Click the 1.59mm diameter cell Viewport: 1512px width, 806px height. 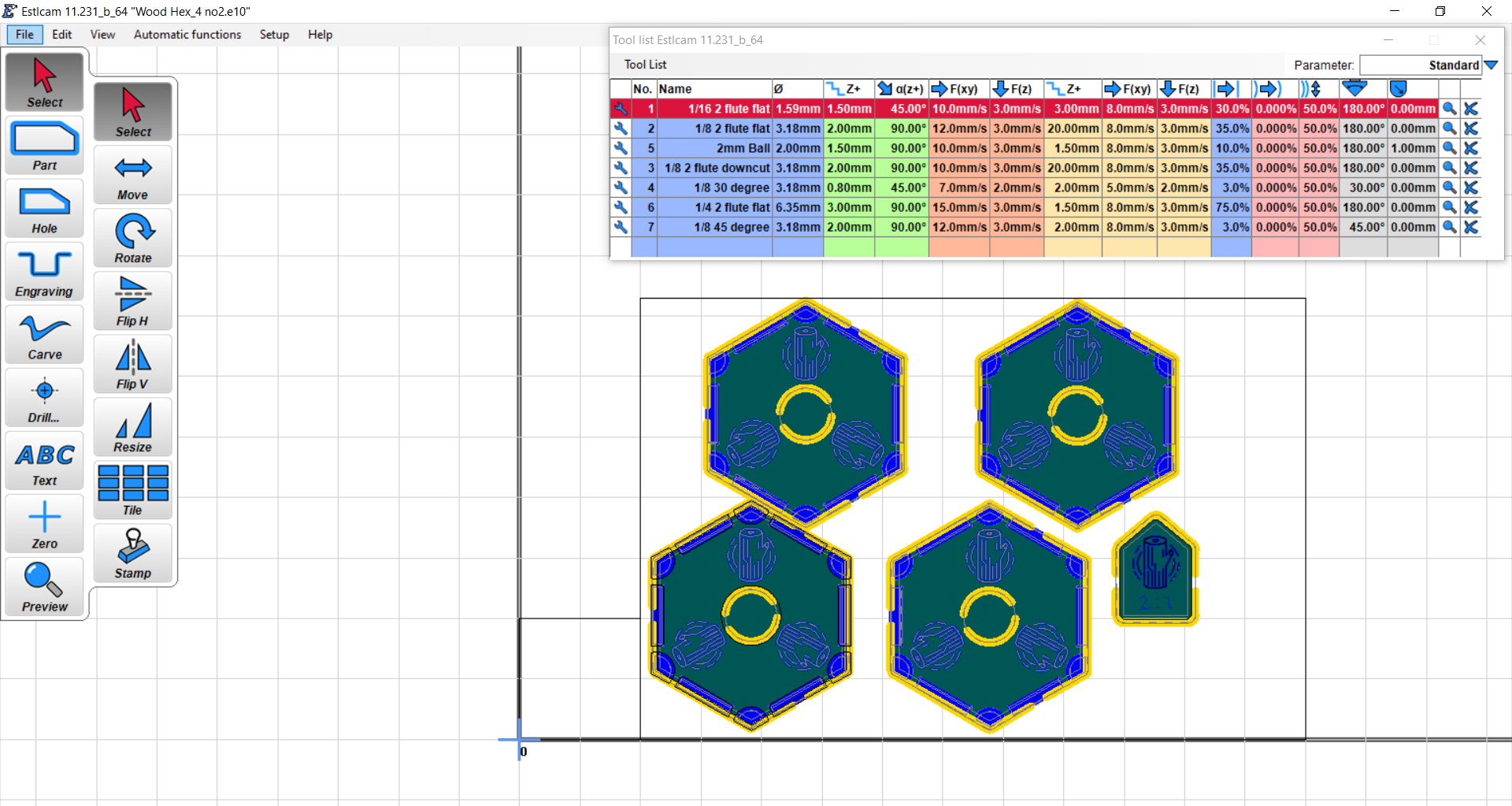pyautogui.click(x=798, y=109)
